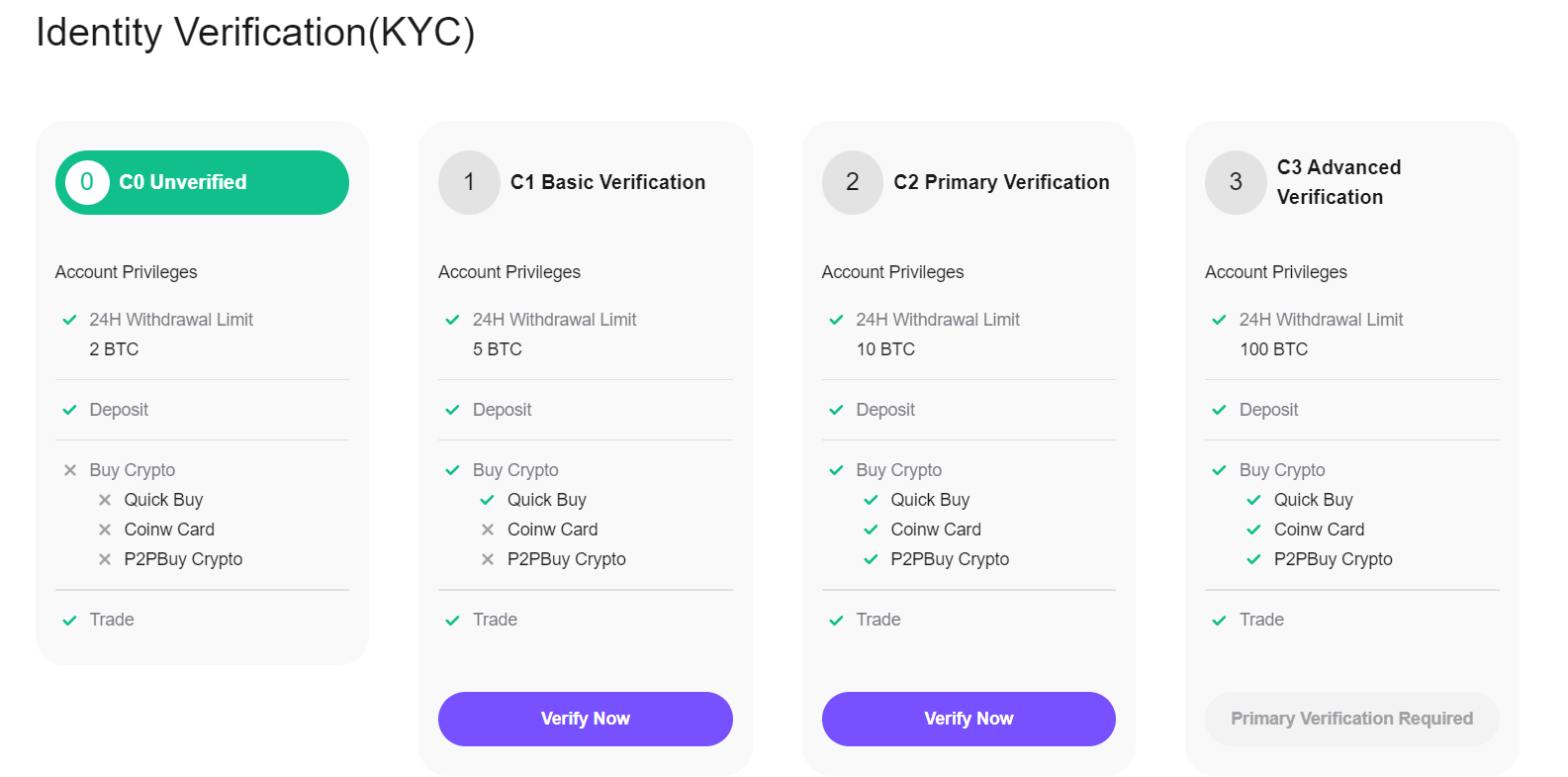Click the Identity Verification(KYC) page title
Image resolution: width=1568 pixels, height=777 pixels.
(255, 33)
